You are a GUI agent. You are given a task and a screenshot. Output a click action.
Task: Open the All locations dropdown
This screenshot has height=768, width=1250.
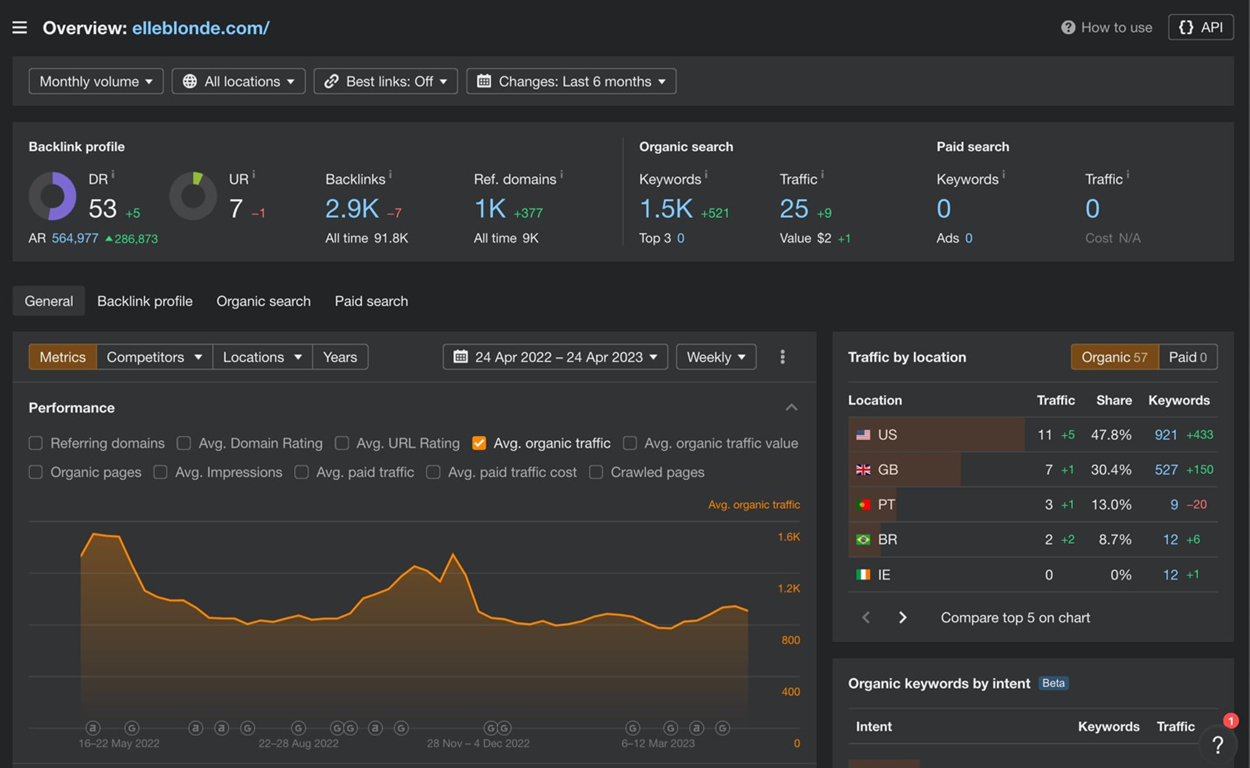click(x=239, y=81)
